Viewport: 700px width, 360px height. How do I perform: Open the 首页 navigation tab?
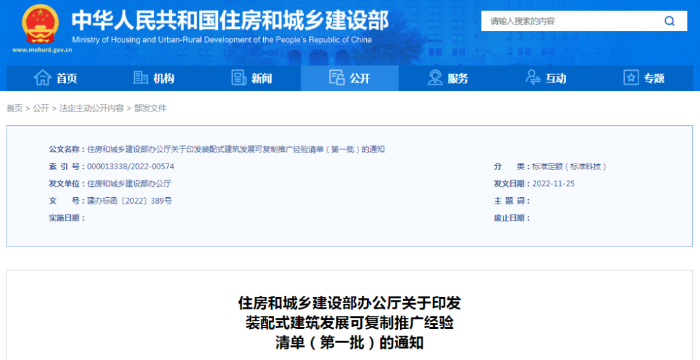[x=55, y=78]
